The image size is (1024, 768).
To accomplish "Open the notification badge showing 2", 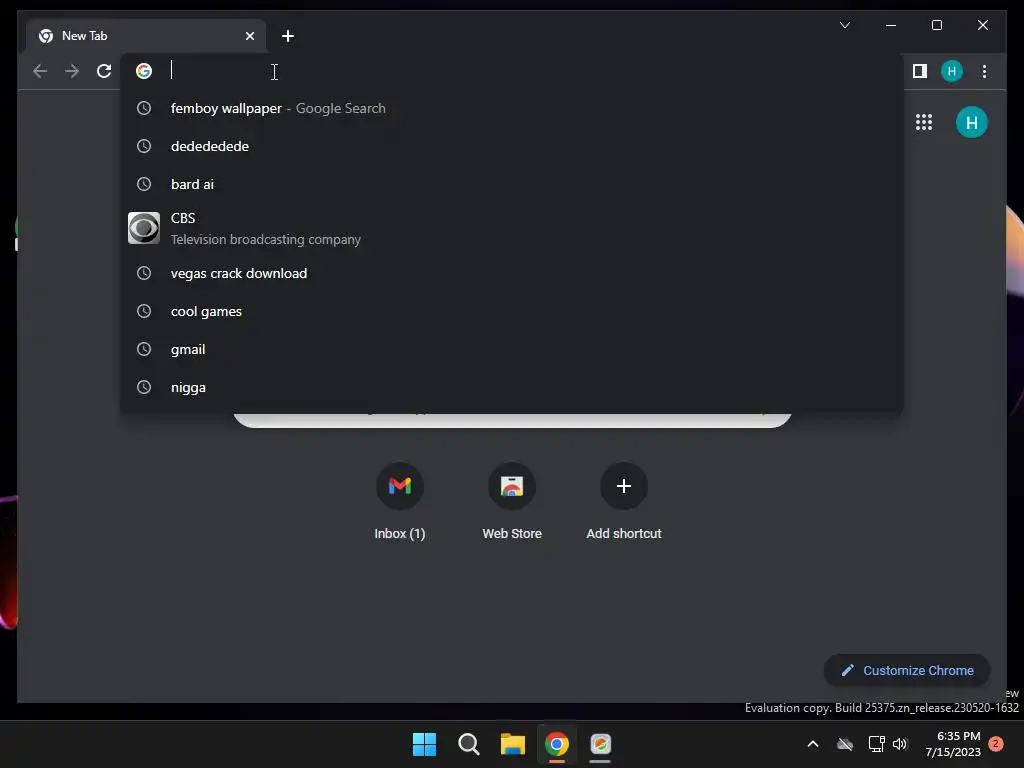I will click(996, 744).
